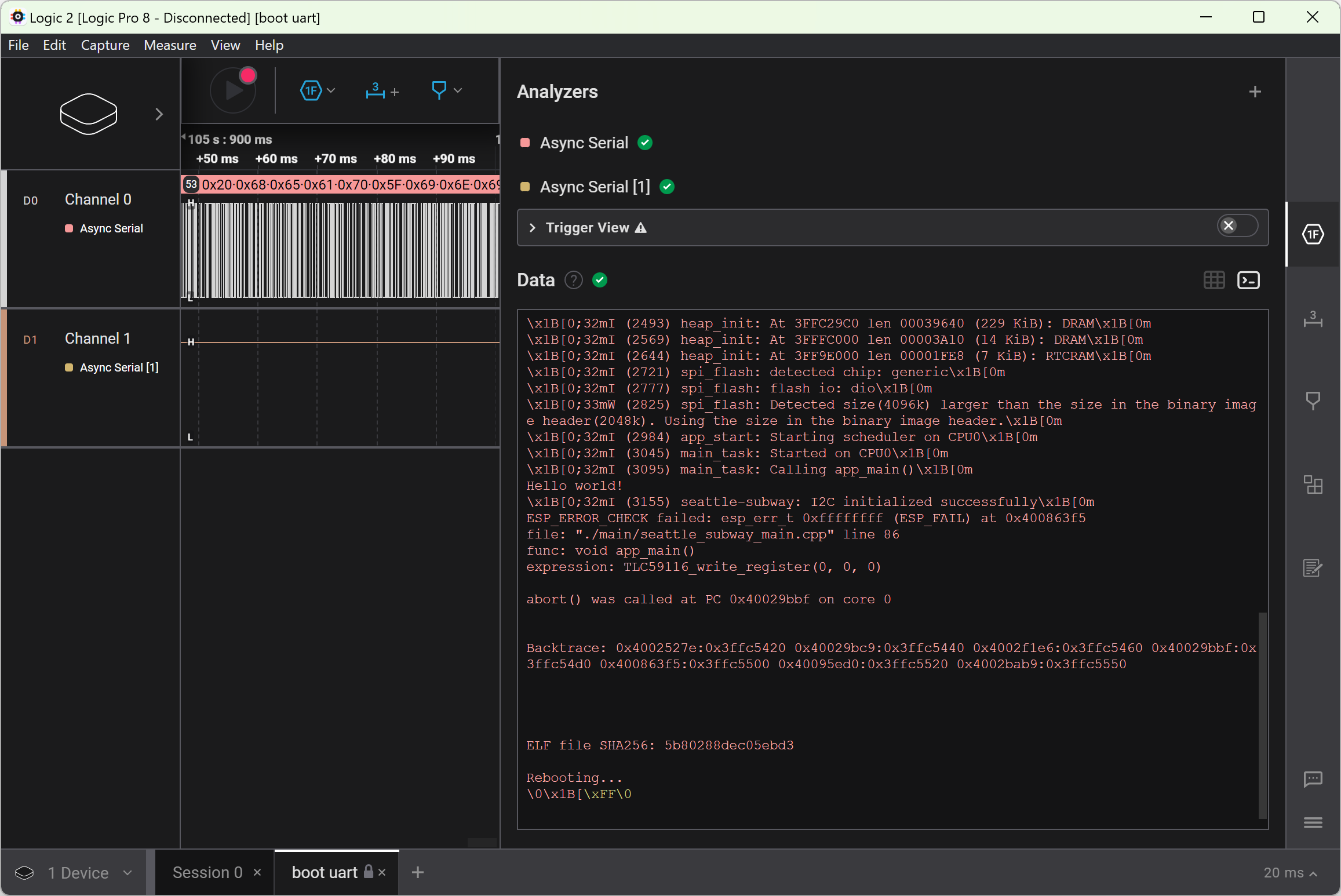Open the analyzers dropdown in the toolbar
Image resolution: width=1341 pixels, height=896 pixels.
(318, 90)
